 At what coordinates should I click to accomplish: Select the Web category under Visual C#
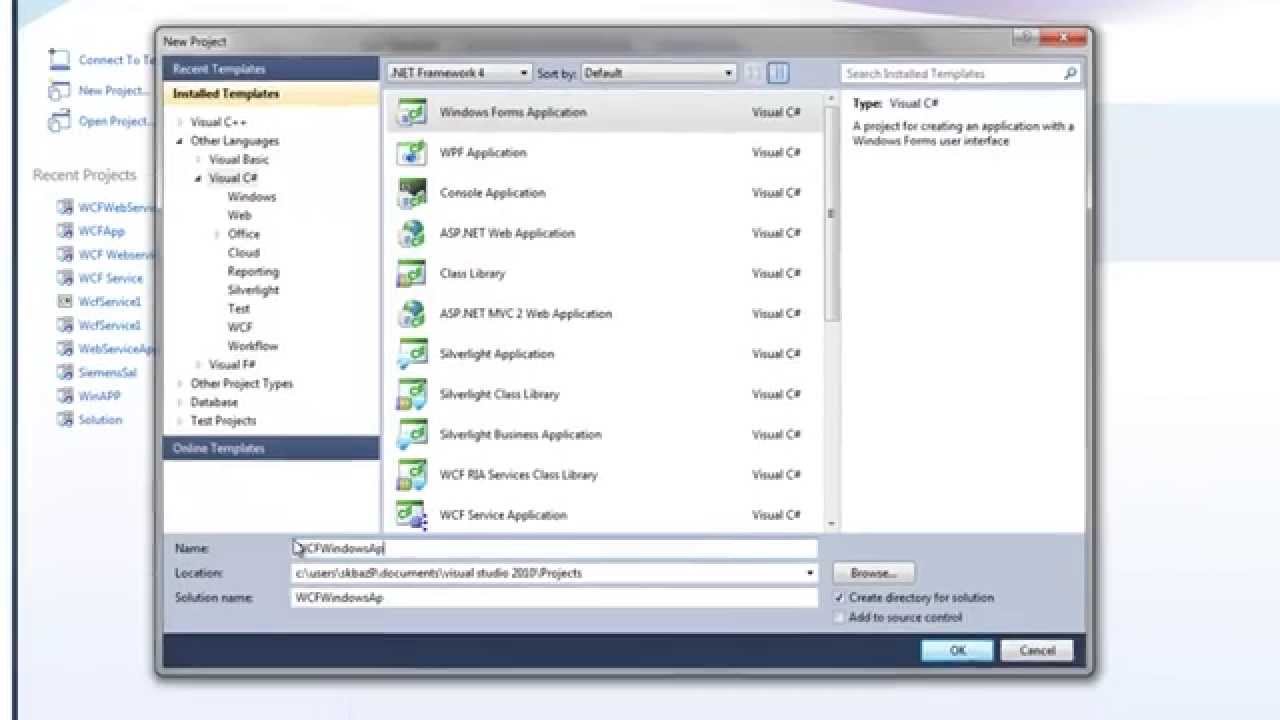(x=239, y=215)
